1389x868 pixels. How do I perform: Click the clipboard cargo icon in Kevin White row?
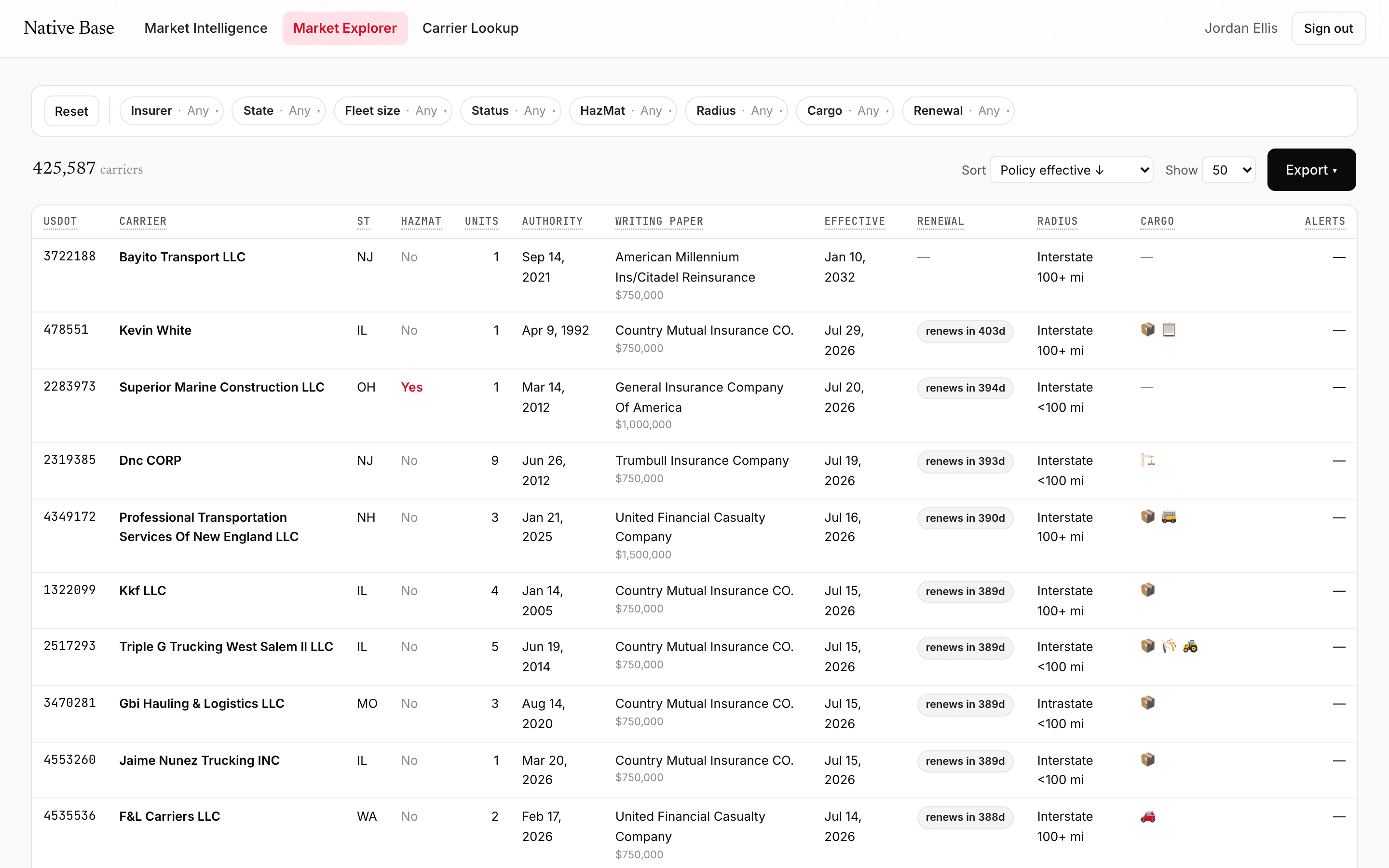pos(1169,329)
